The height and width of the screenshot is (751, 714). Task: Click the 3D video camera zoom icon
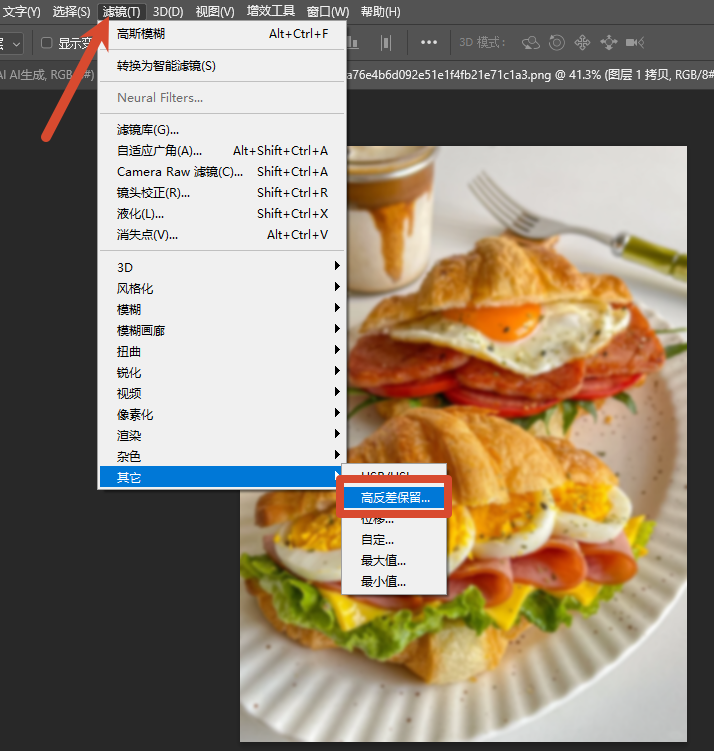click(635, 43)
